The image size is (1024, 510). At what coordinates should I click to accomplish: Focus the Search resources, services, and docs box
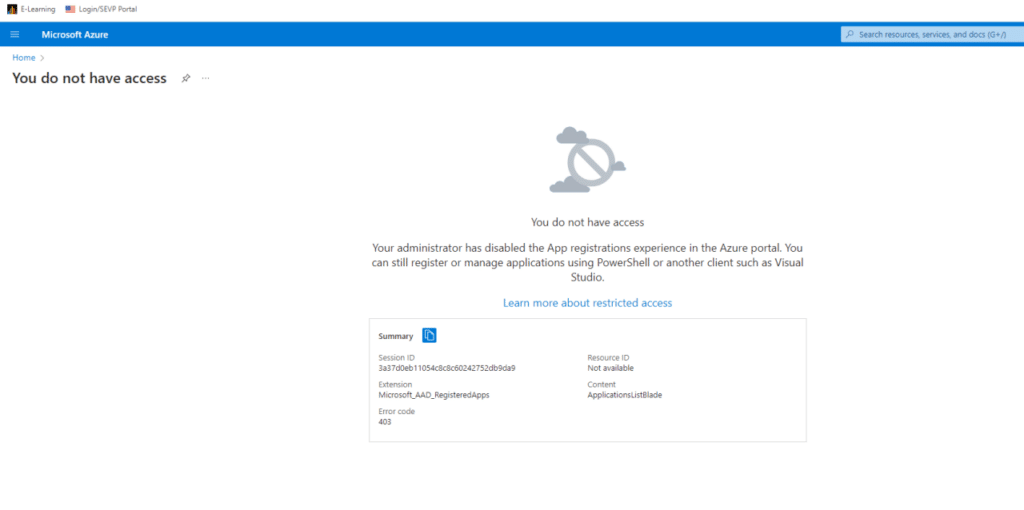click(935, 34)
